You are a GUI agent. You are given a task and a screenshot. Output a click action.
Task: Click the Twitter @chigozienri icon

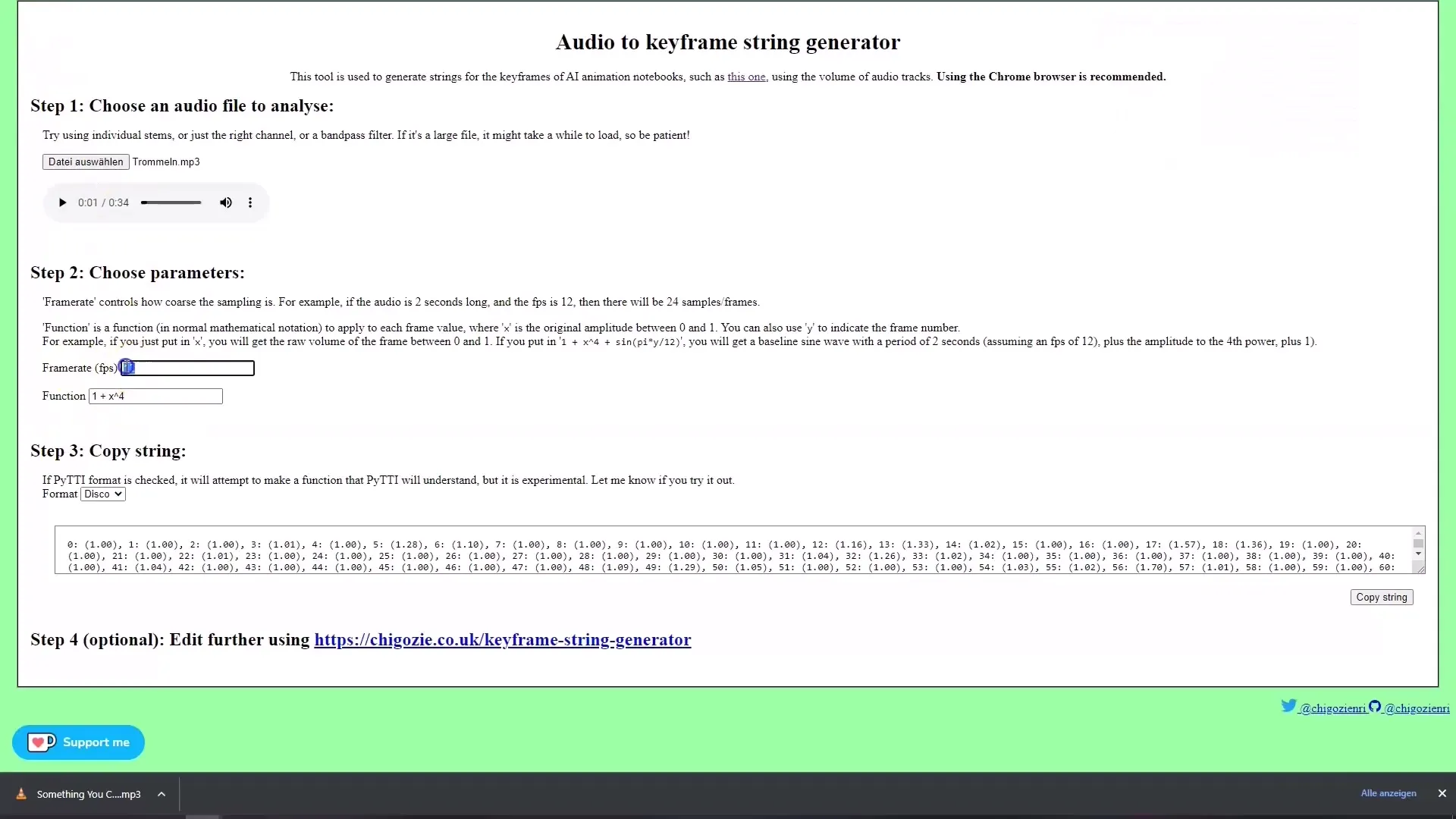(x=1289, y=706)
